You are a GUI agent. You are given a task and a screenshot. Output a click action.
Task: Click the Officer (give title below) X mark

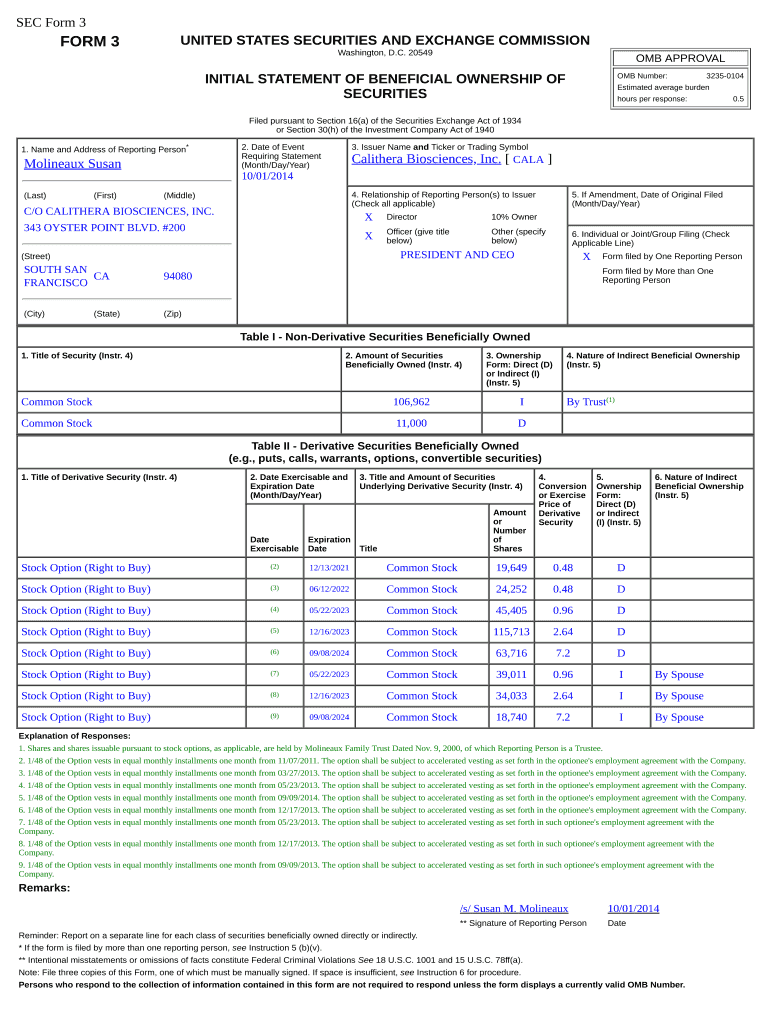coord(368,236)
